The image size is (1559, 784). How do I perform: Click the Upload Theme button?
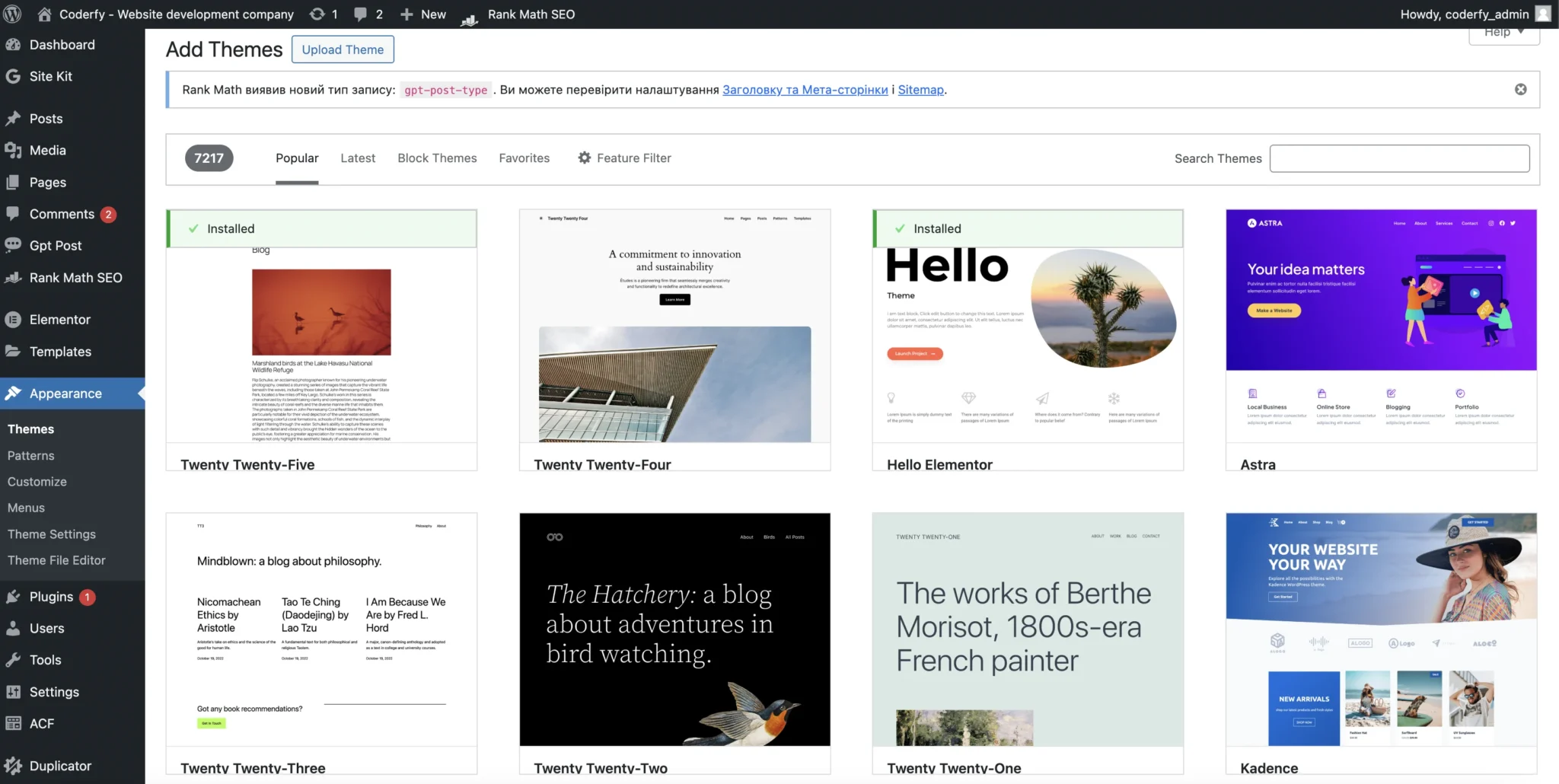click(x=343, y=49)
